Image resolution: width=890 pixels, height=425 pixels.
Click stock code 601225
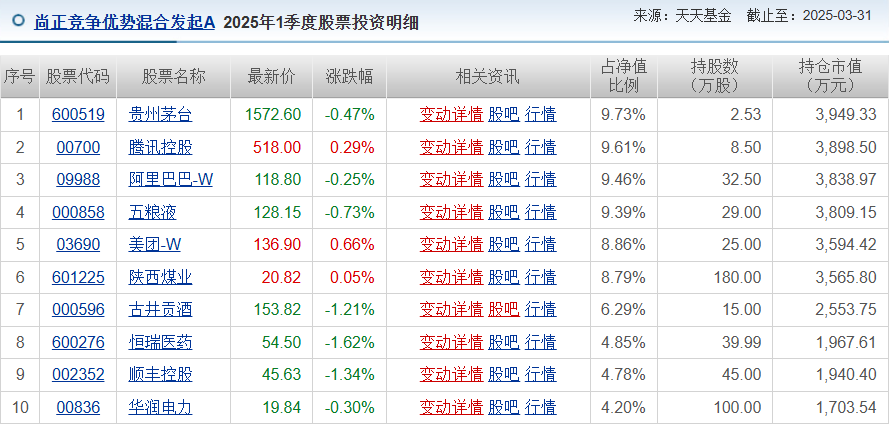tap(78, 277)
